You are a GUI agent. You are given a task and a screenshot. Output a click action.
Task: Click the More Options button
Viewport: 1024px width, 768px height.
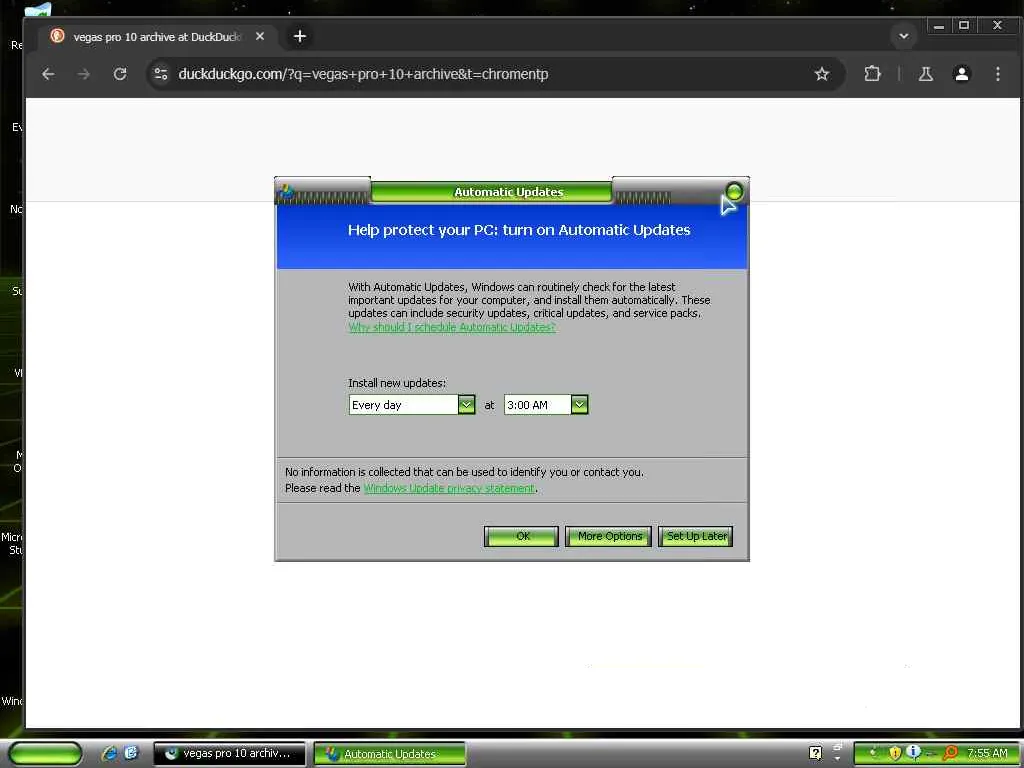(x=609, y=536)
